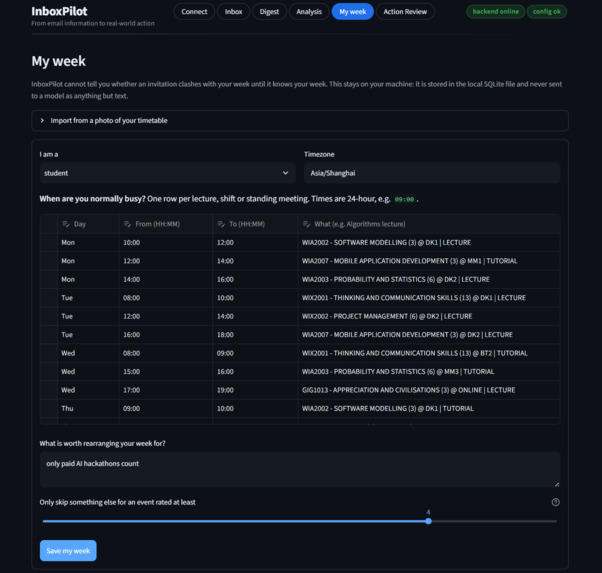Click cell 'GIG1013 - APPRECIATION AND CIVILISATIONS (3) @ ONLINE | LECTURE'
This screenshot has width=602, height=573.
click(x=429, y=390)
